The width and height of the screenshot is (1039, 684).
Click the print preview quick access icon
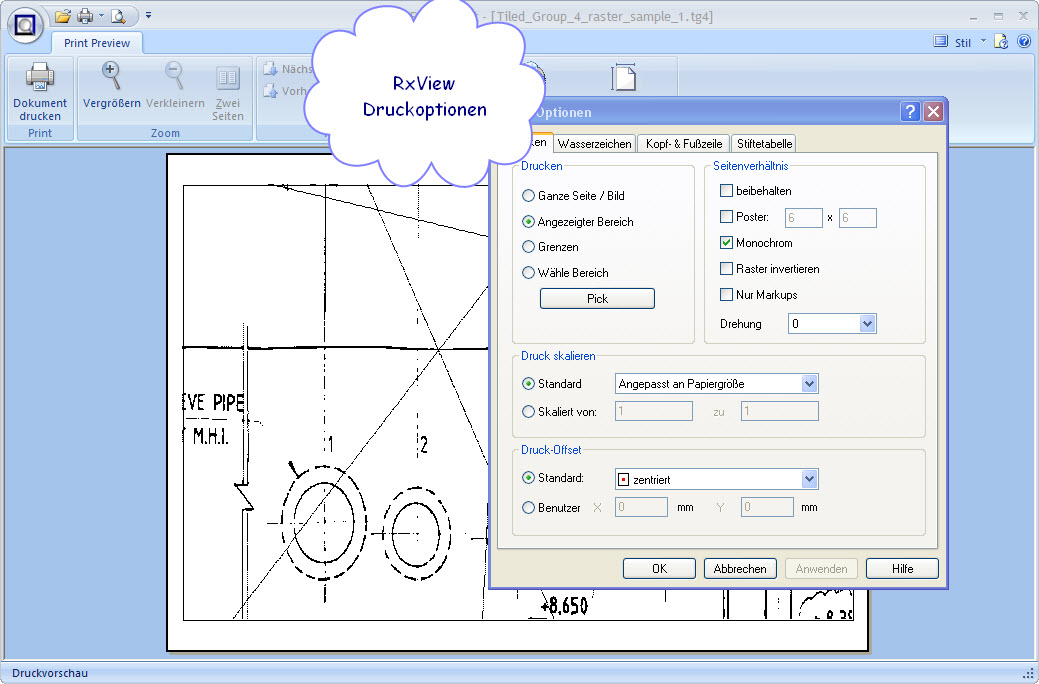click(118, 16)
